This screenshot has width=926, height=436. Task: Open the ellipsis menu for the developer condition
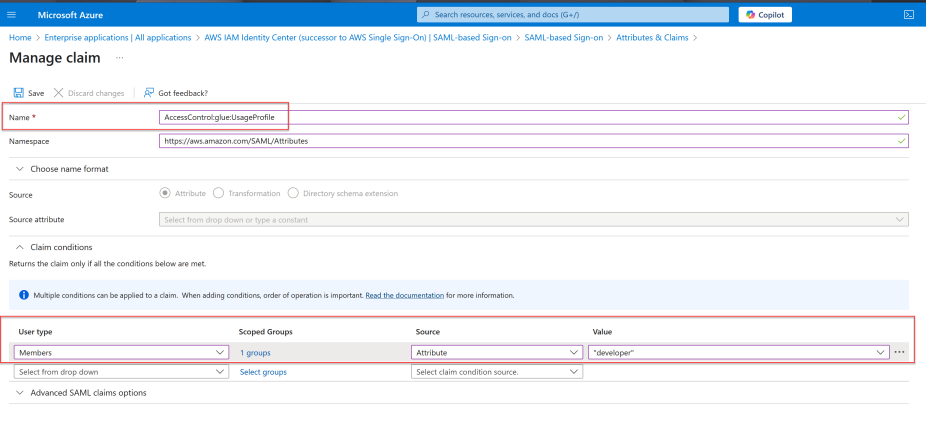[x=899, y=352]
